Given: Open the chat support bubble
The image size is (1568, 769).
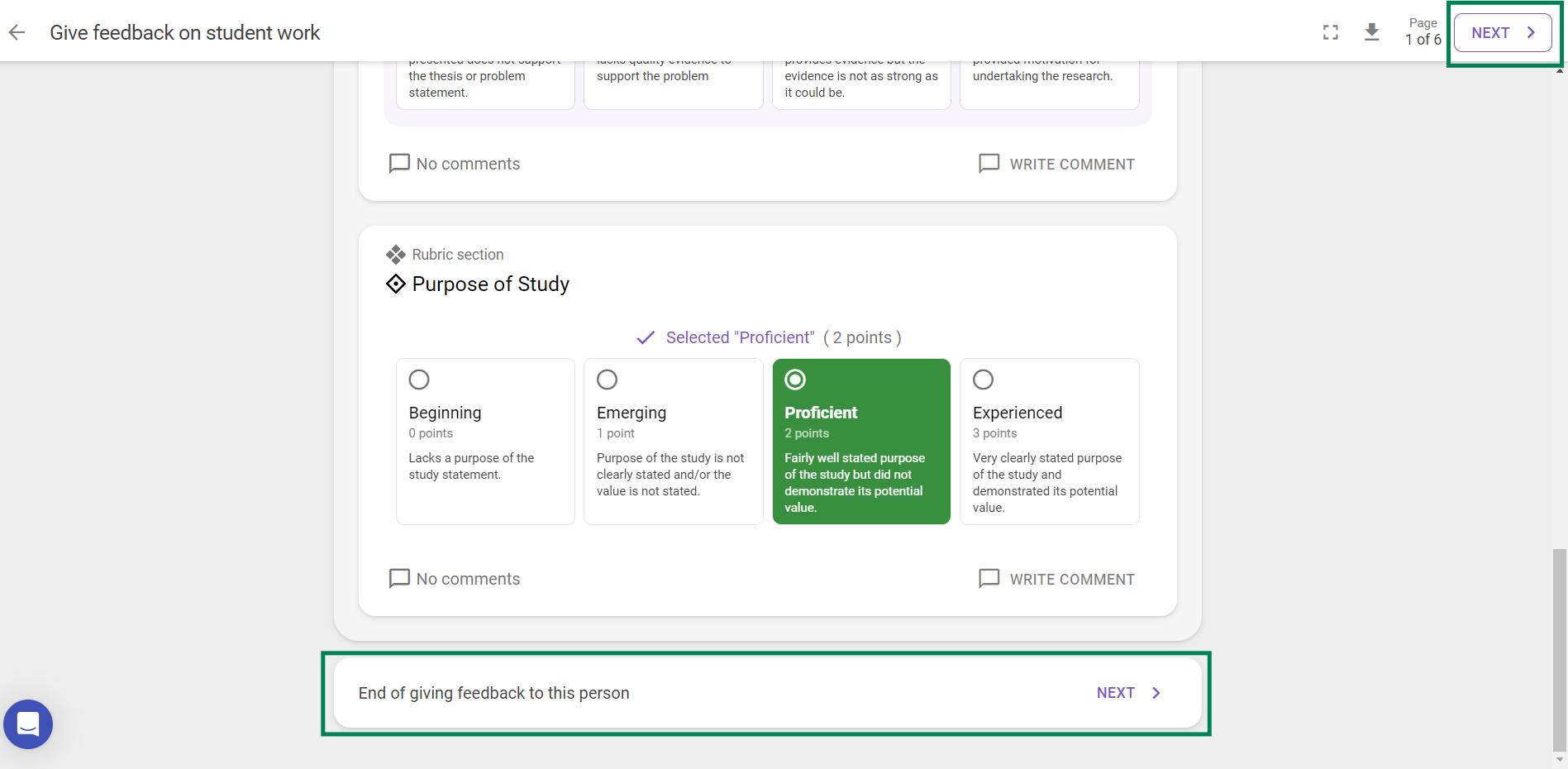Looking at the screenshot, I should 28,724.
